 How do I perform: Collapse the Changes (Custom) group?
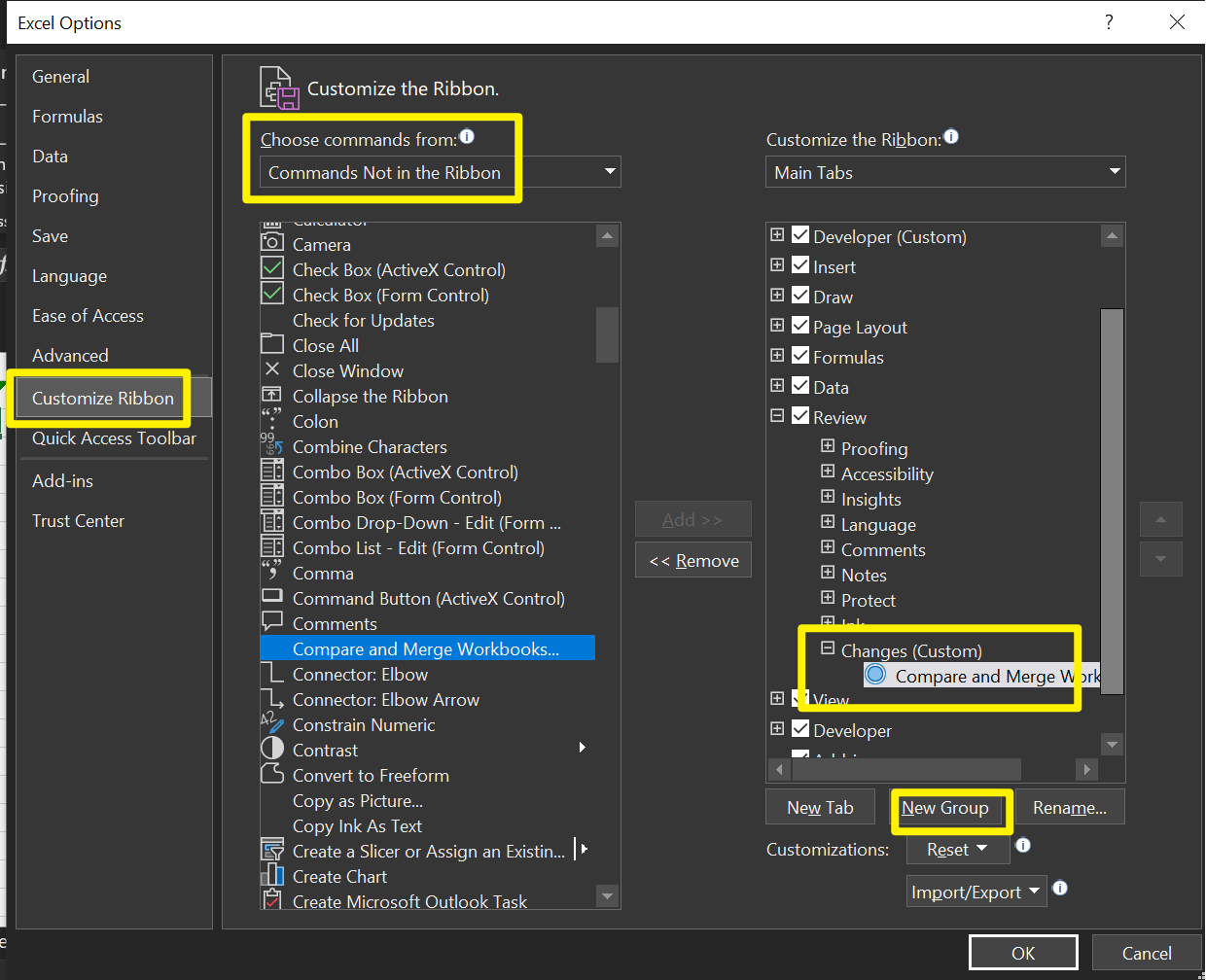point(828,648)
